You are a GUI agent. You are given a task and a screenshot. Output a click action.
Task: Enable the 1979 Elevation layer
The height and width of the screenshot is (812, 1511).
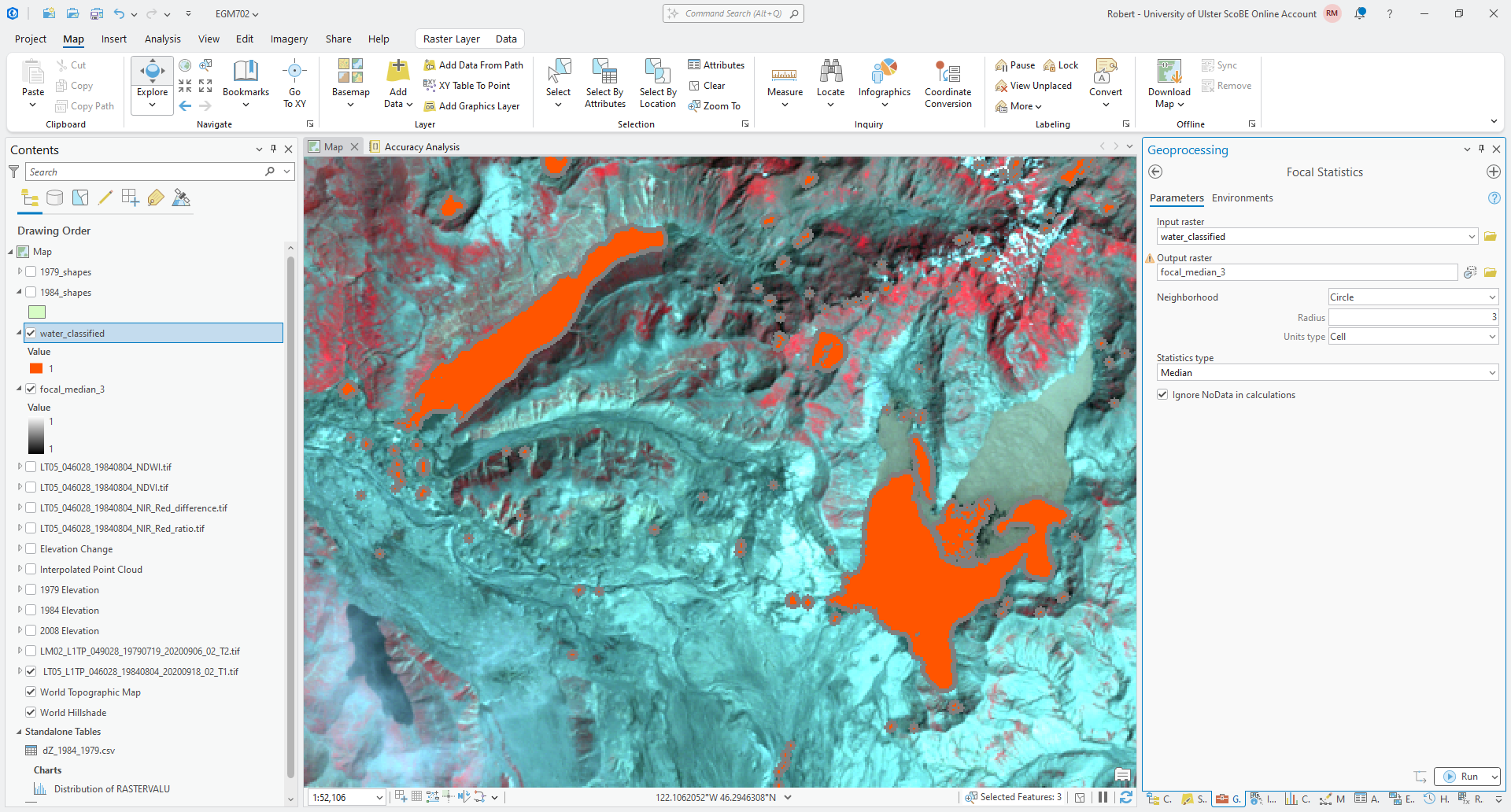31,590
